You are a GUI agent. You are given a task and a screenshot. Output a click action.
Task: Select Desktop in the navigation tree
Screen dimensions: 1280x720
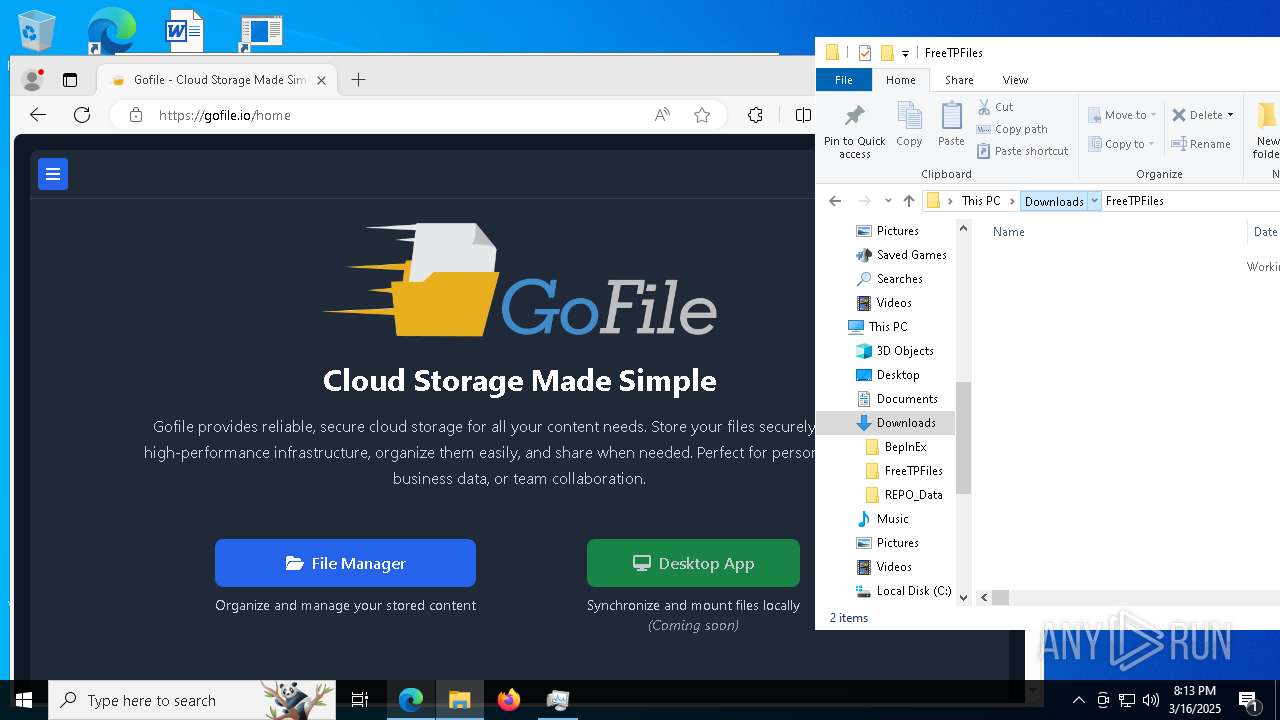pyautogui.click(x=887, y=375)
